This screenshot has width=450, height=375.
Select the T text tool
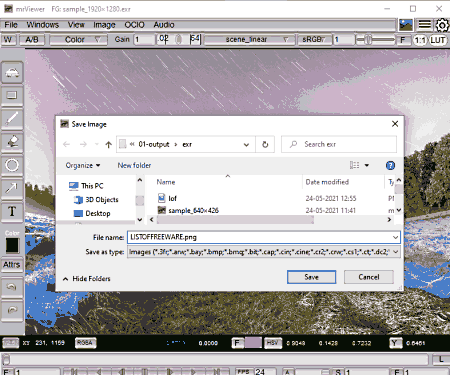click(12, 211)
